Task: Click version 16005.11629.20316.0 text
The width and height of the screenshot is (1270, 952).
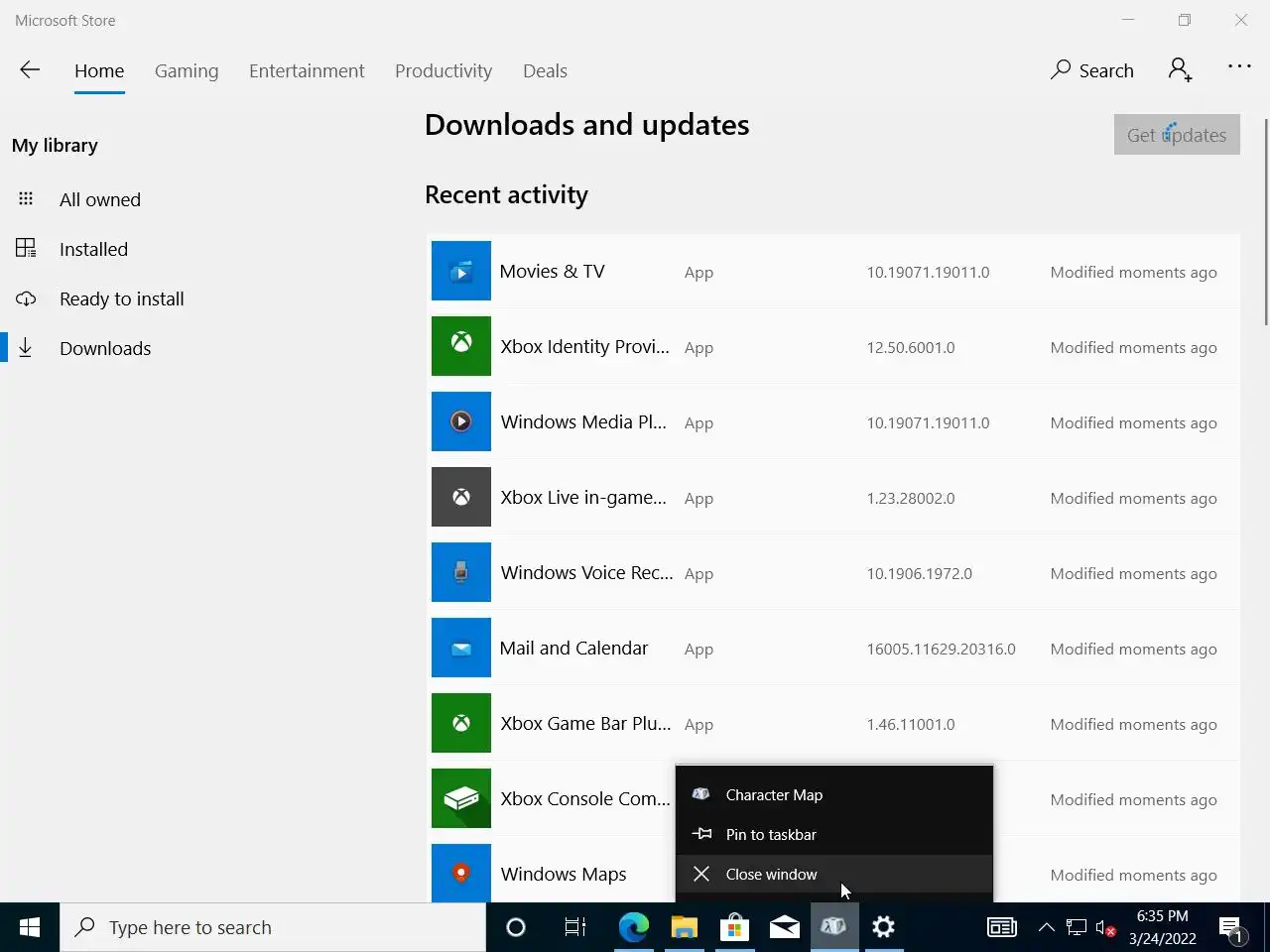Action: click(941, 649)
